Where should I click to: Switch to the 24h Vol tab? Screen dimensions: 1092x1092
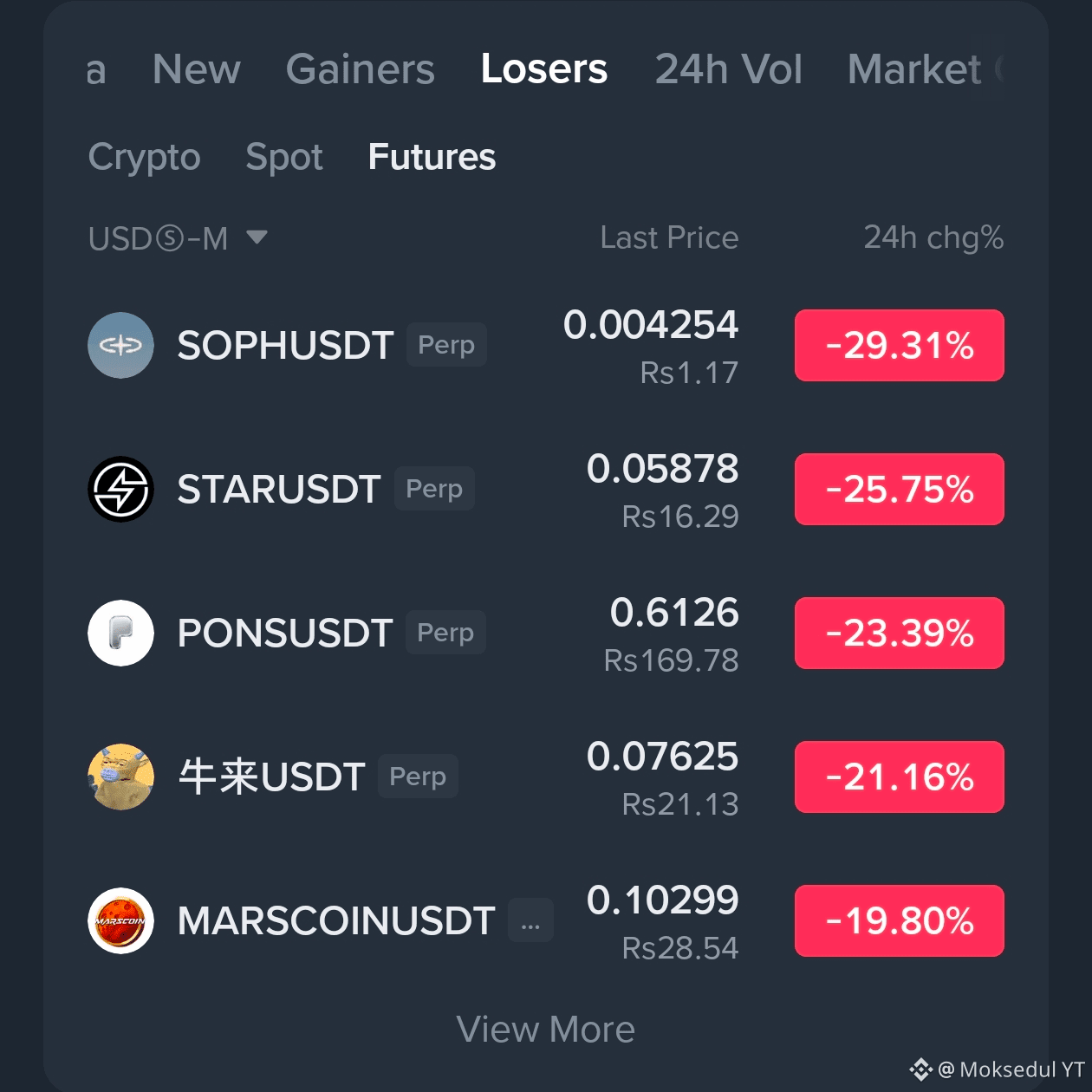tap(729, 69)
